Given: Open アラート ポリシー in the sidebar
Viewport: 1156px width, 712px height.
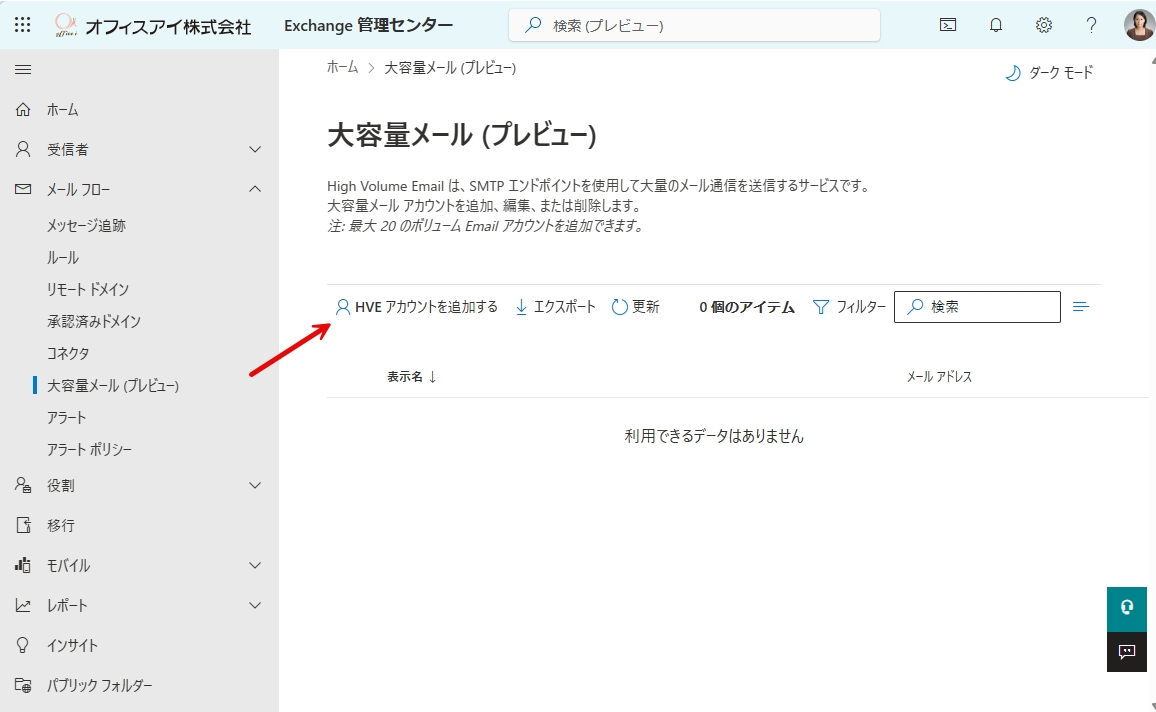Looking at the screenshot, I should click(89, 449).
